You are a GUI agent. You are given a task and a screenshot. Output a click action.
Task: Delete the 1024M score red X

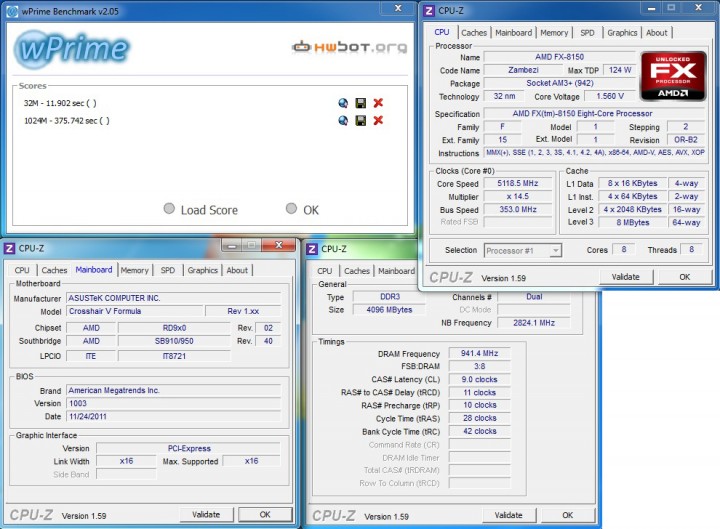[378, 120]
